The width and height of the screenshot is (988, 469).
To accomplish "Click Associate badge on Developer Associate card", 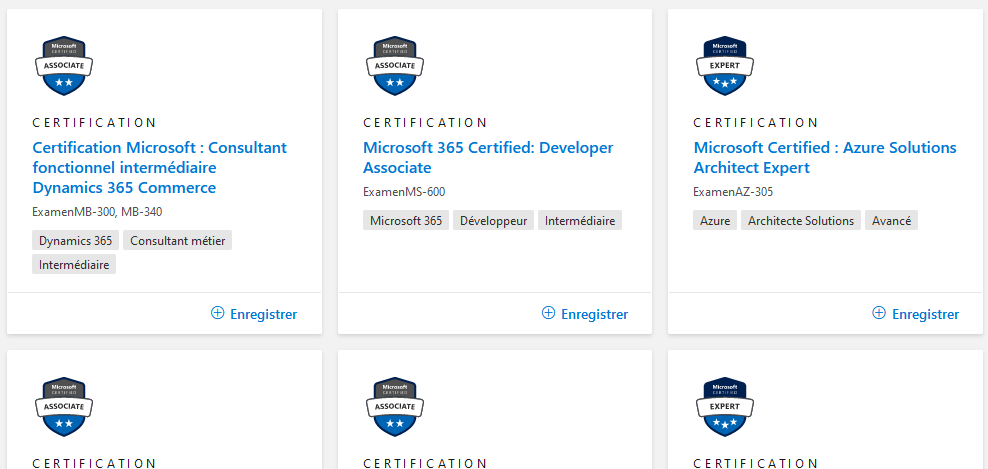I will (x=394, y=66).
